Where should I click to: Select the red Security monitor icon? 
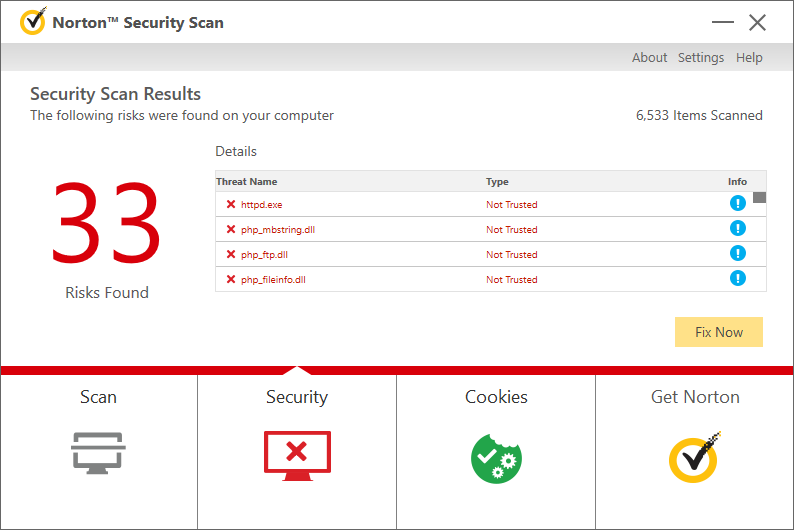click(x=297, y=455)
